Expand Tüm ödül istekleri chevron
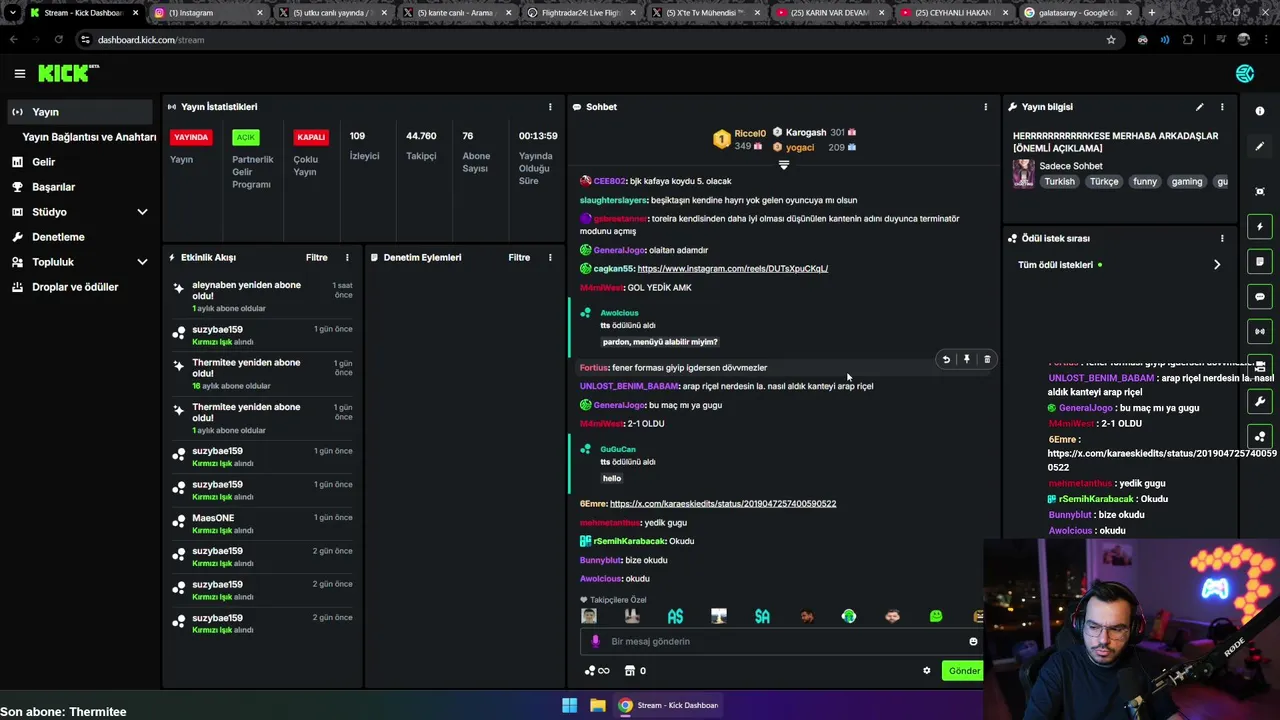Screen dimensions: 1280x720 point(1217,265)
